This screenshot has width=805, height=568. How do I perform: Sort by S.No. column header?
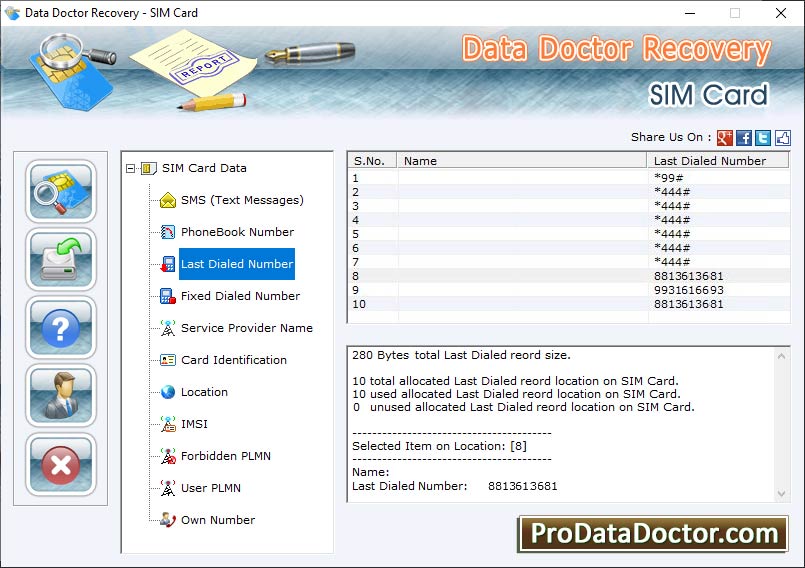372,161
